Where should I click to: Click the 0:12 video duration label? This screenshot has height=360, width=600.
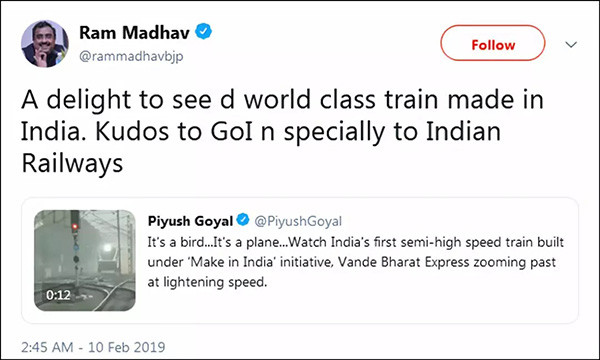(x=58, y=295)
